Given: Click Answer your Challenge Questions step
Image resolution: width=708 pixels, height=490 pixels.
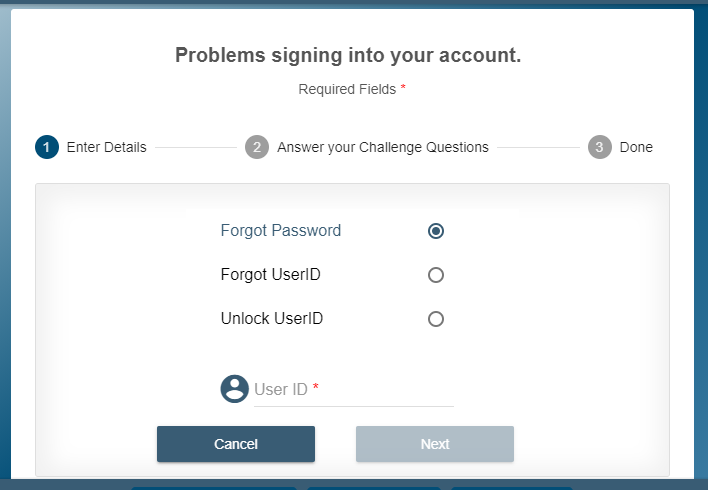Looking at the screenshot, I should pyautogui.click(x=382, y=147).
